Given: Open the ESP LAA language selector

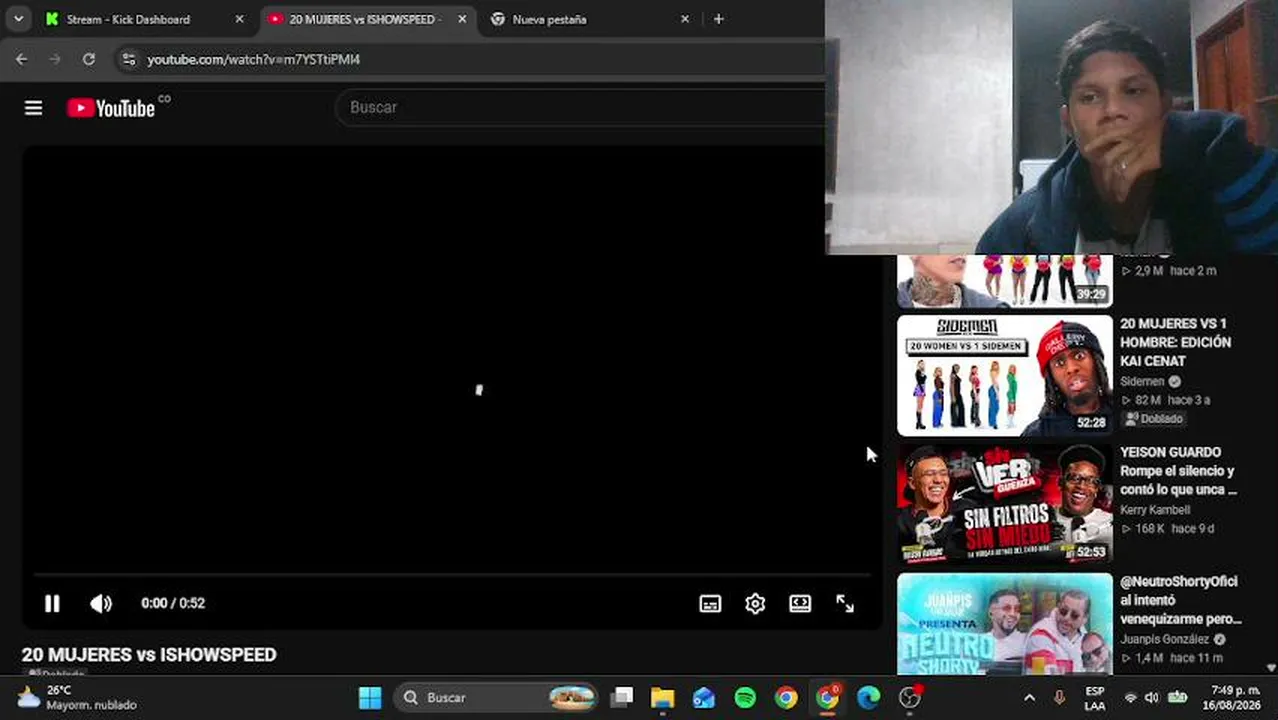Looking at the screenshot, I should point(1094,698).
